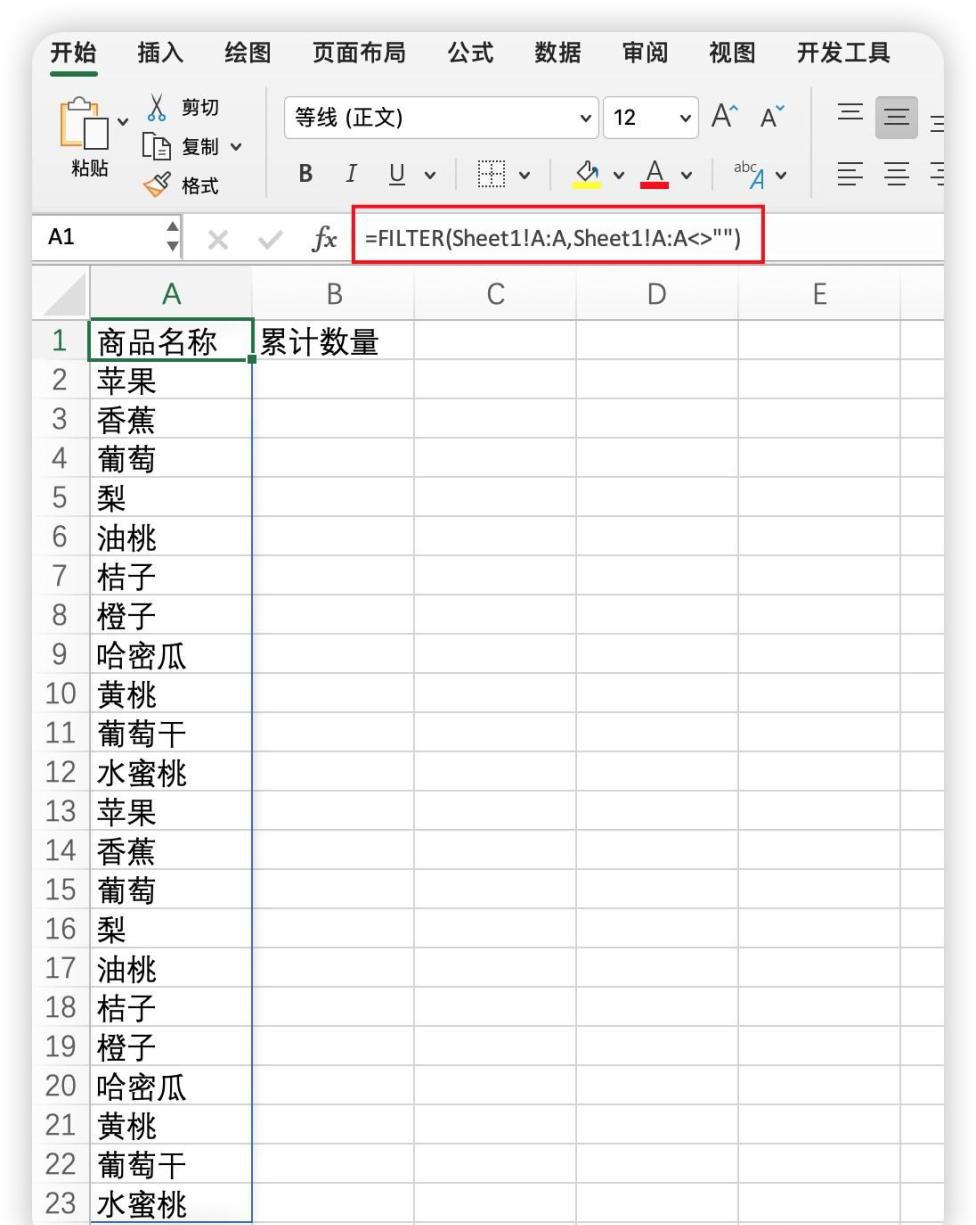Switch to the 数据 tab
Screen dimensions: 976x1225
558,53
